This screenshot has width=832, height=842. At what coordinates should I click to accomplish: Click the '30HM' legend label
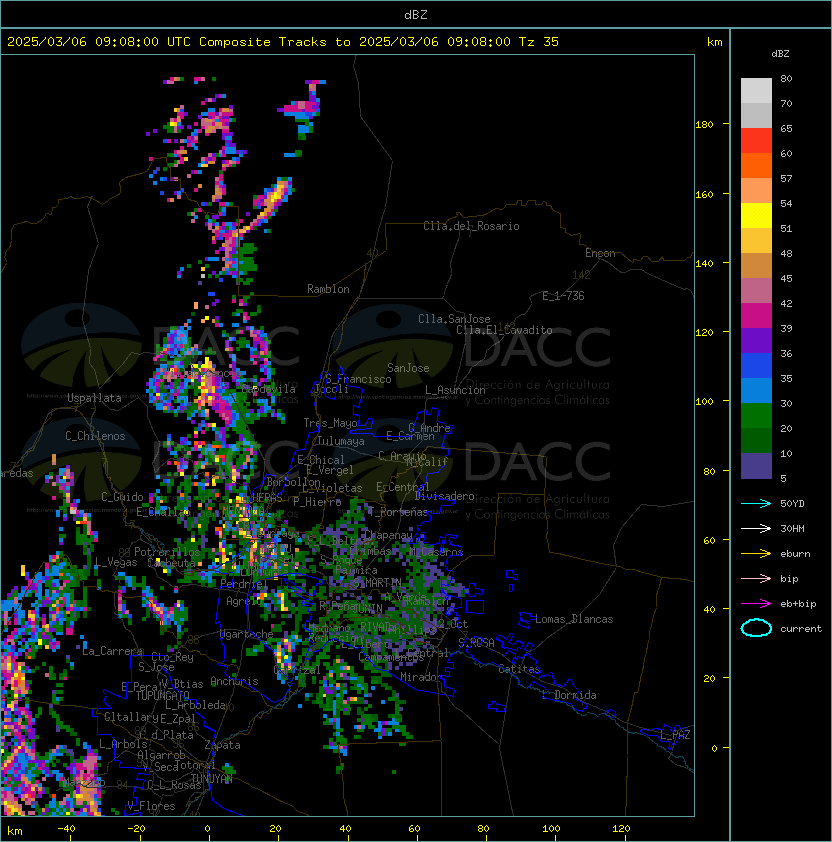(x=792, y=528)
